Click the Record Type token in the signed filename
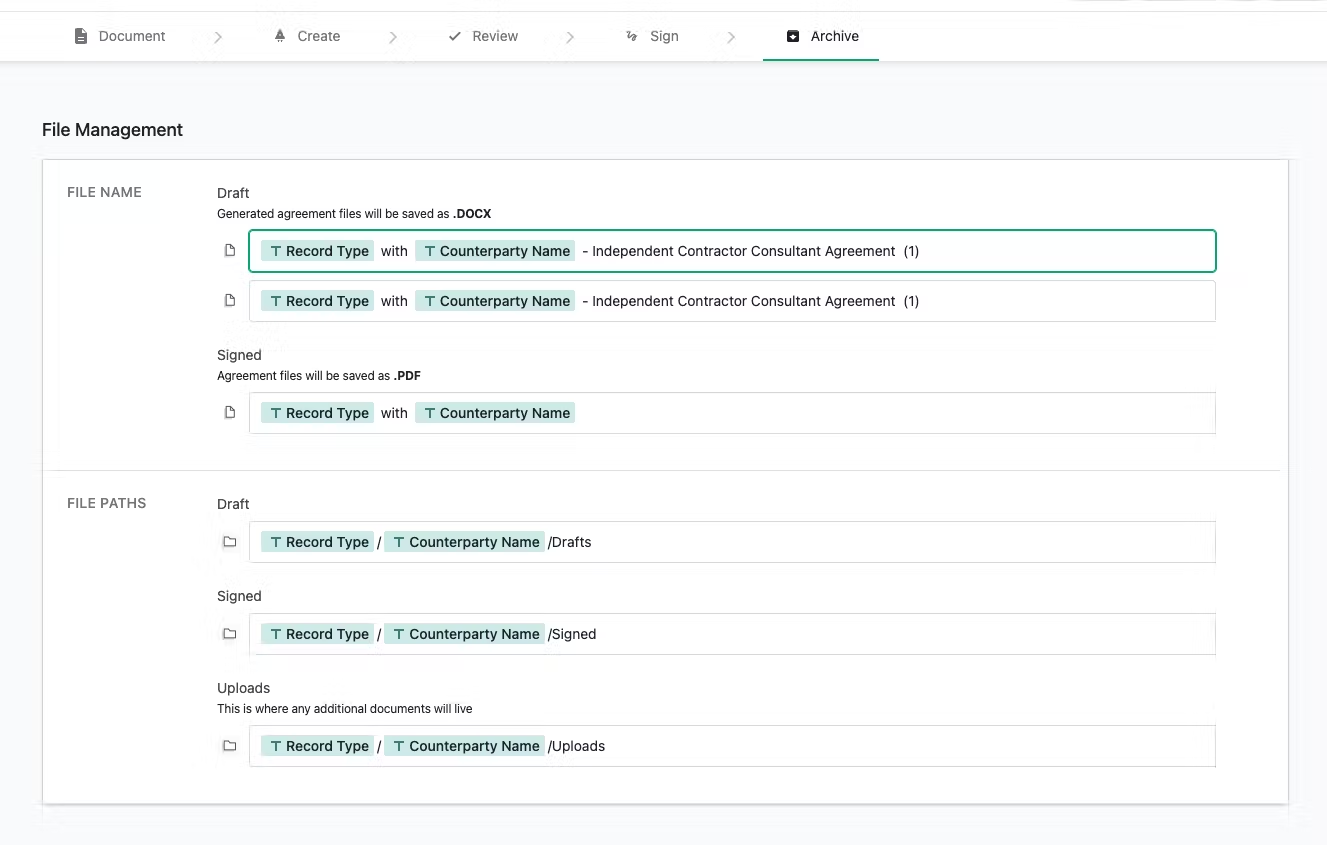The height and width of the screenshot is (845, 1327). point(317,412)
